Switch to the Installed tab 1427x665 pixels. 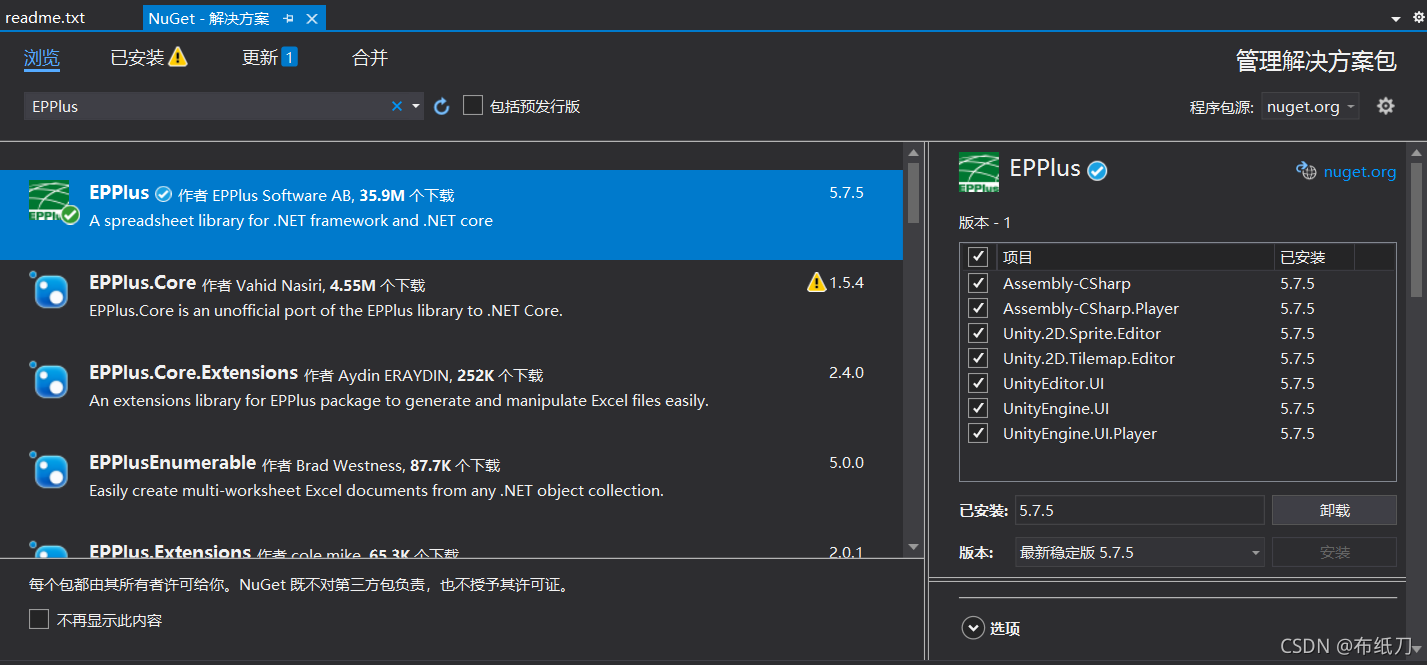137,58
